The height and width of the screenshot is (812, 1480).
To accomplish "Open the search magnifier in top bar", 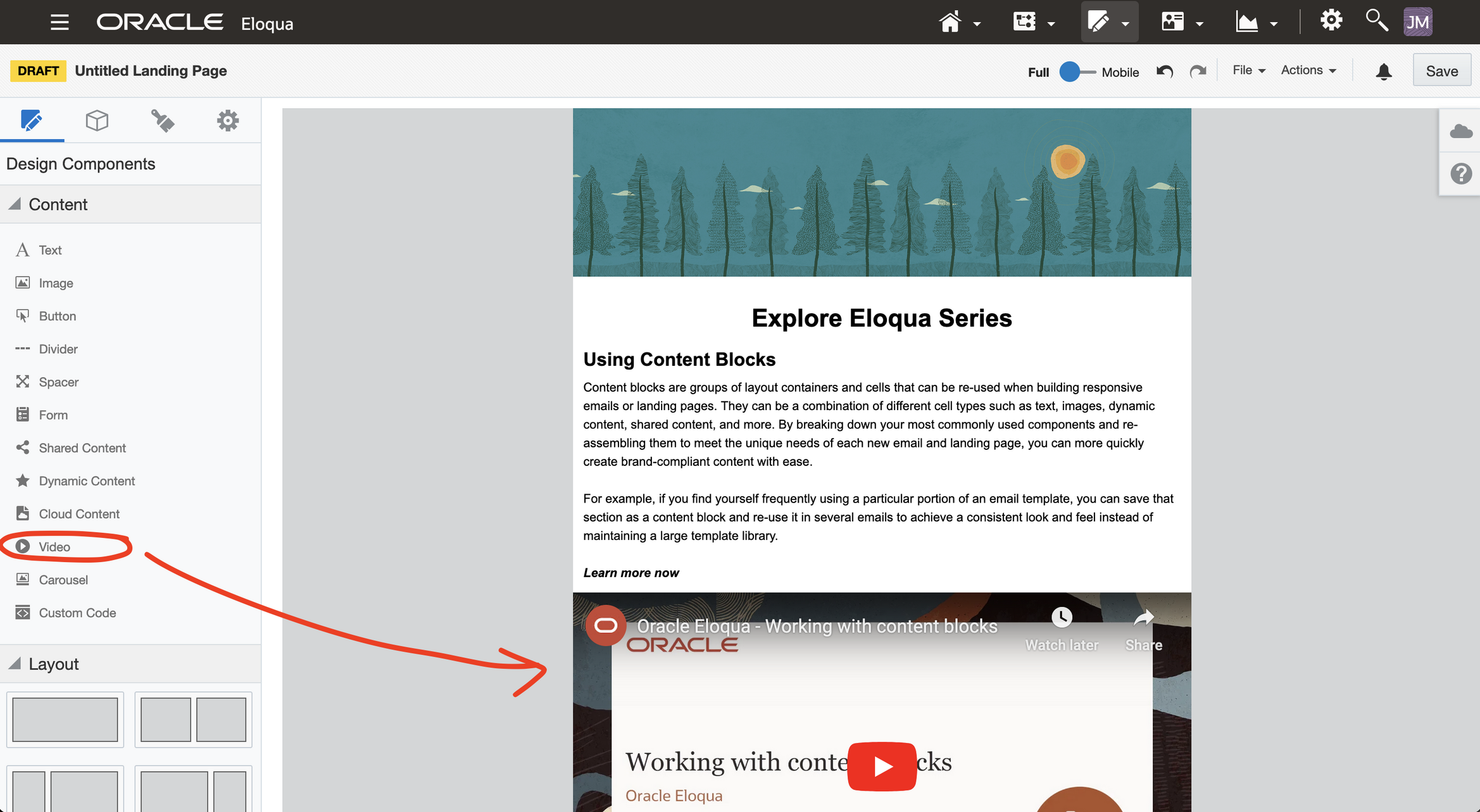I will (1376, 21).
